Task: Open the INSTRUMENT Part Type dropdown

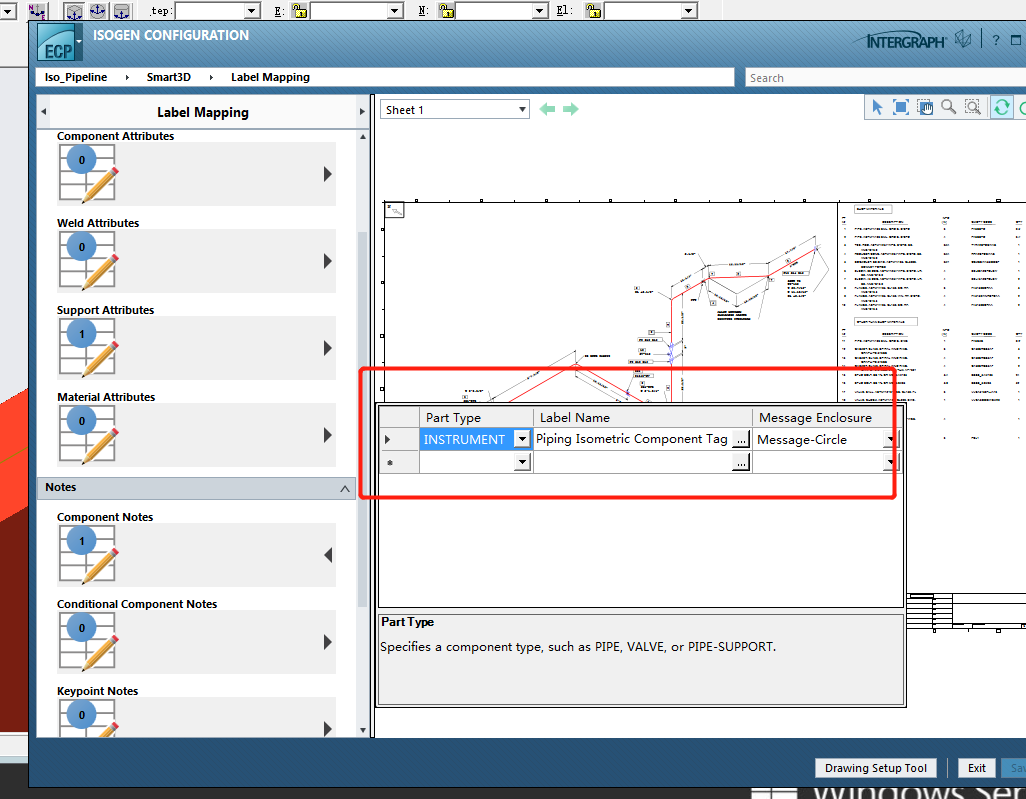Action: (x=522, y=439)
